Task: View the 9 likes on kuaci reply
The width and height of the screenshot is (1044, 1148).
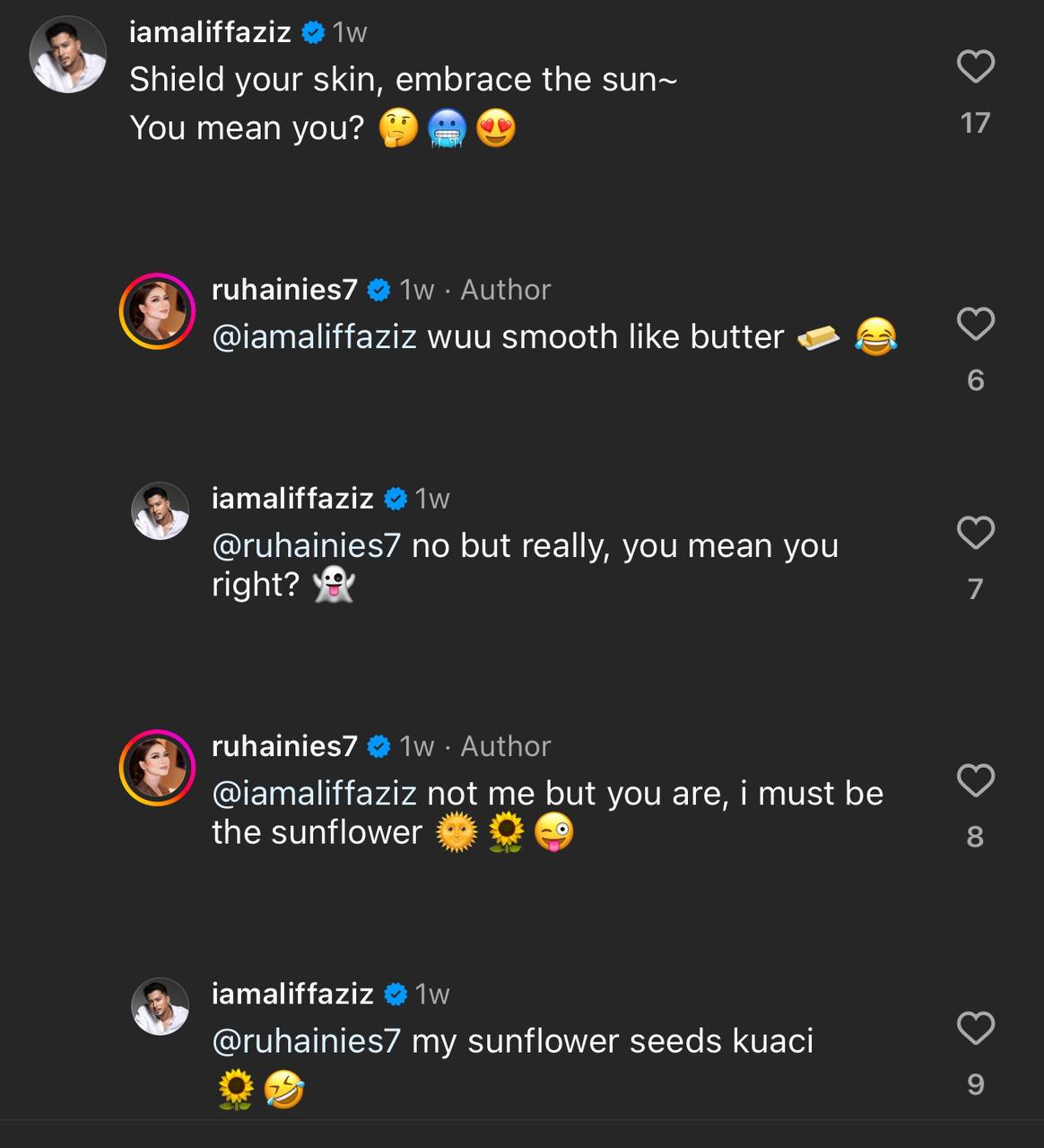Action: tap(975, 1085)
